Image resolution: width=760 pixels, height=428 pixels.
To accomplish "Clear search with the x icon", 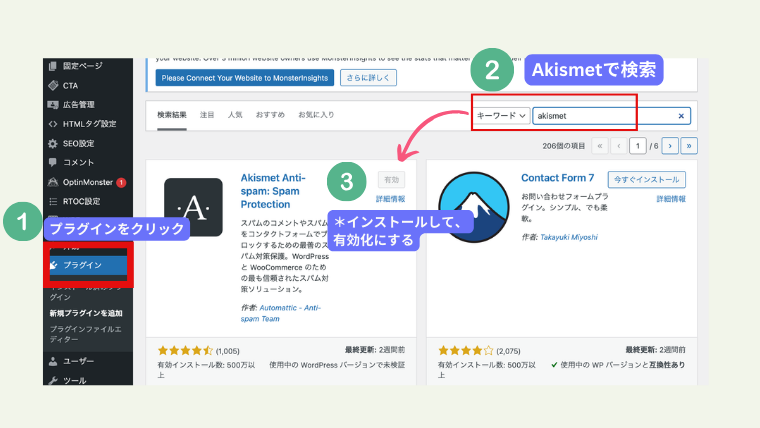I will pos(681,116).
